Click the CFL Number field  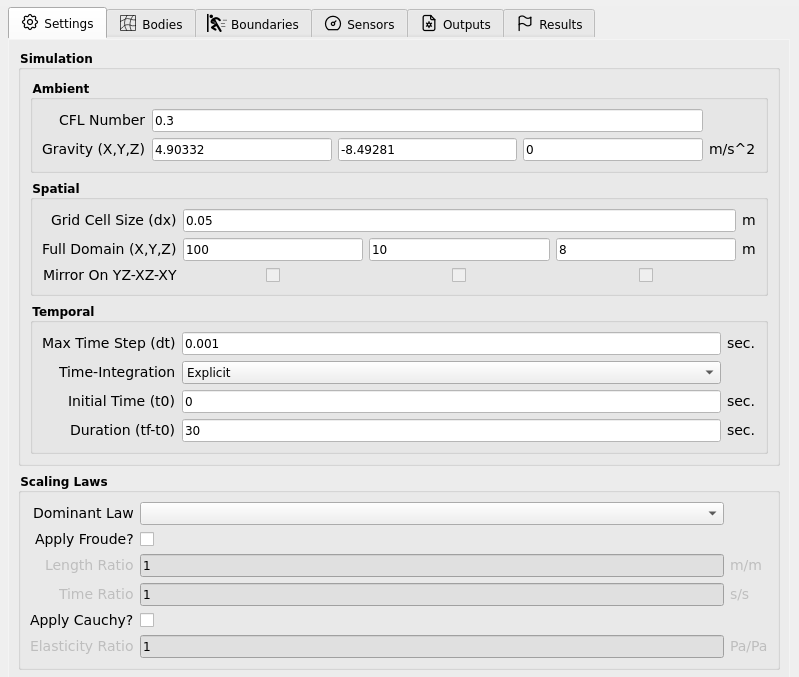point(428,121)
